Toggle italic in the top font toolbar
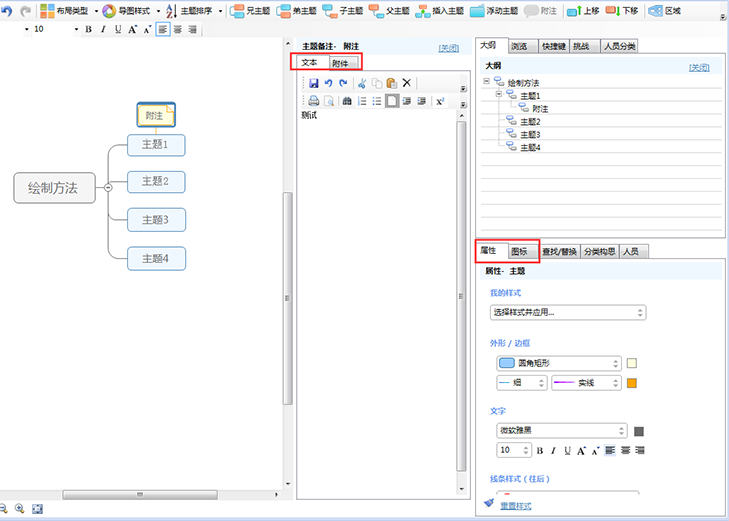729x521 pixels. [102, 29]
